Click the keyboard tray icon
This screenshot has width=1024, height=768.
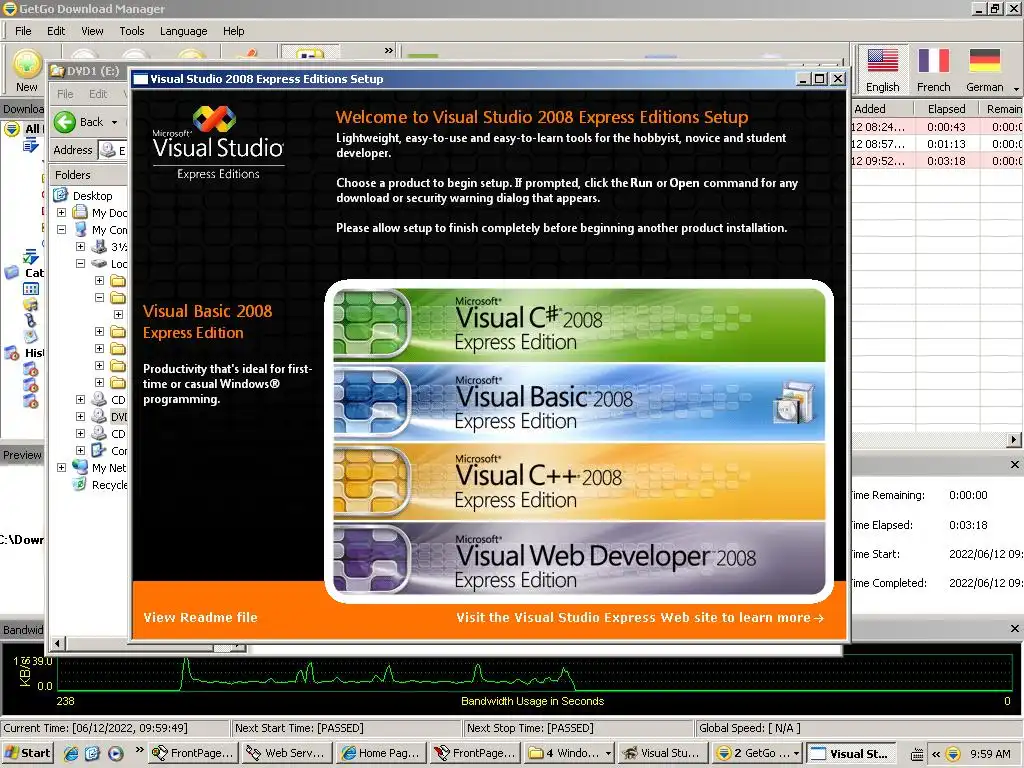tap(917, 754)
